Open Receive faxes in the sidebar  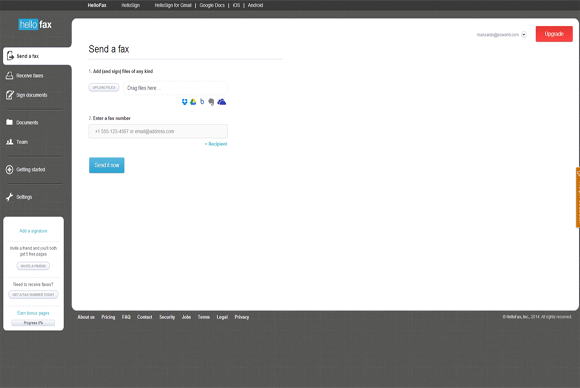30,75
